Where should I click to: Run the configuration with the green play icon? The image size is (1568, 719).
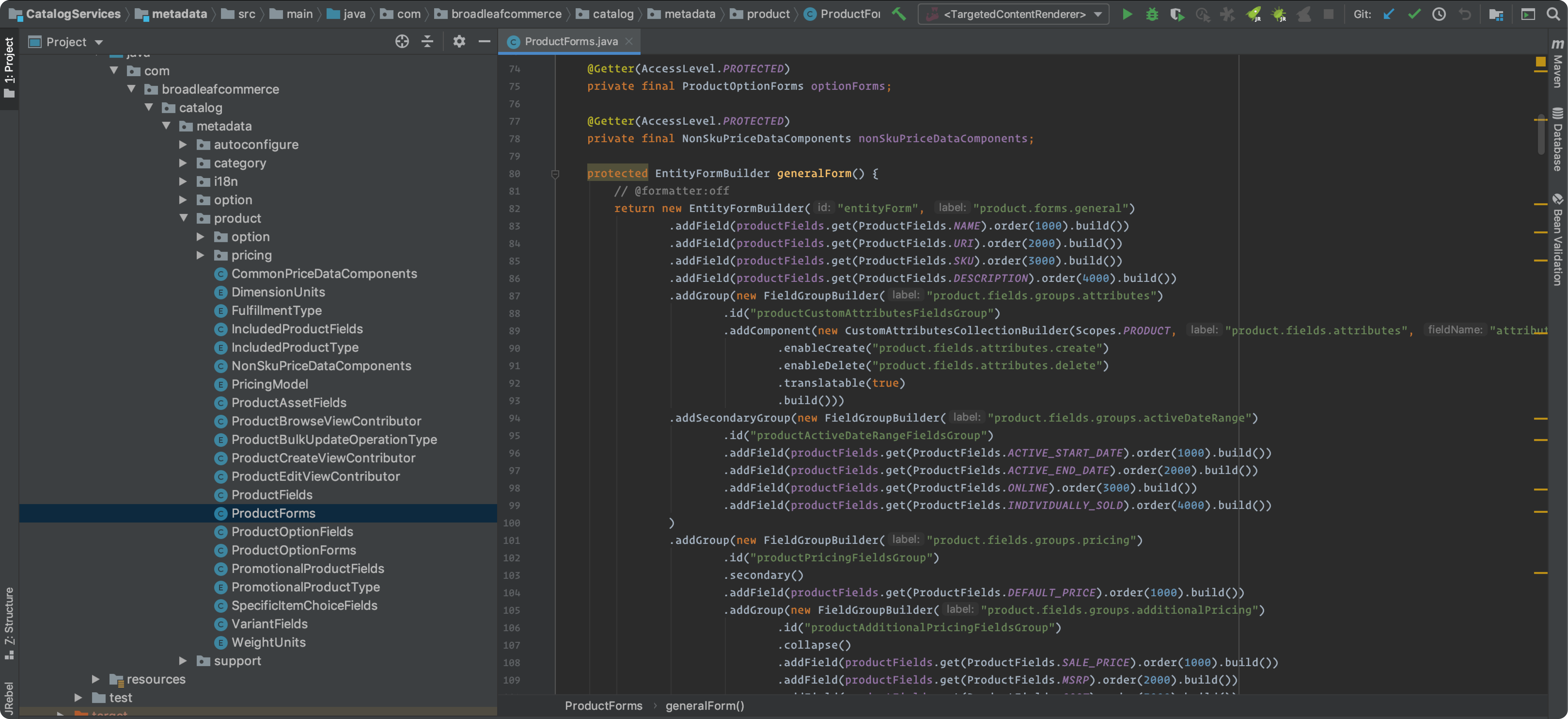1127,14
